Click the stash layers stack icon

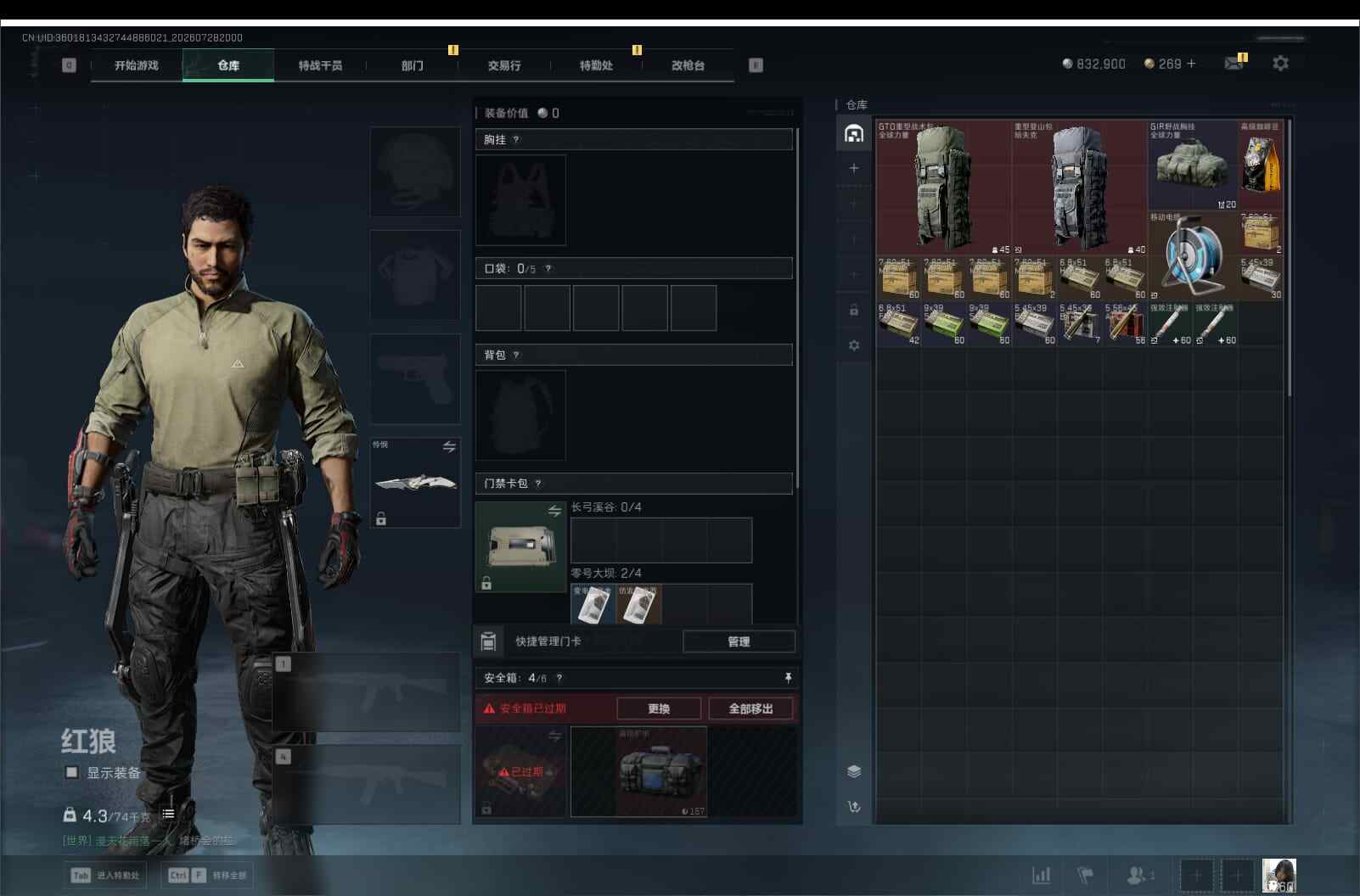(854, 771)
